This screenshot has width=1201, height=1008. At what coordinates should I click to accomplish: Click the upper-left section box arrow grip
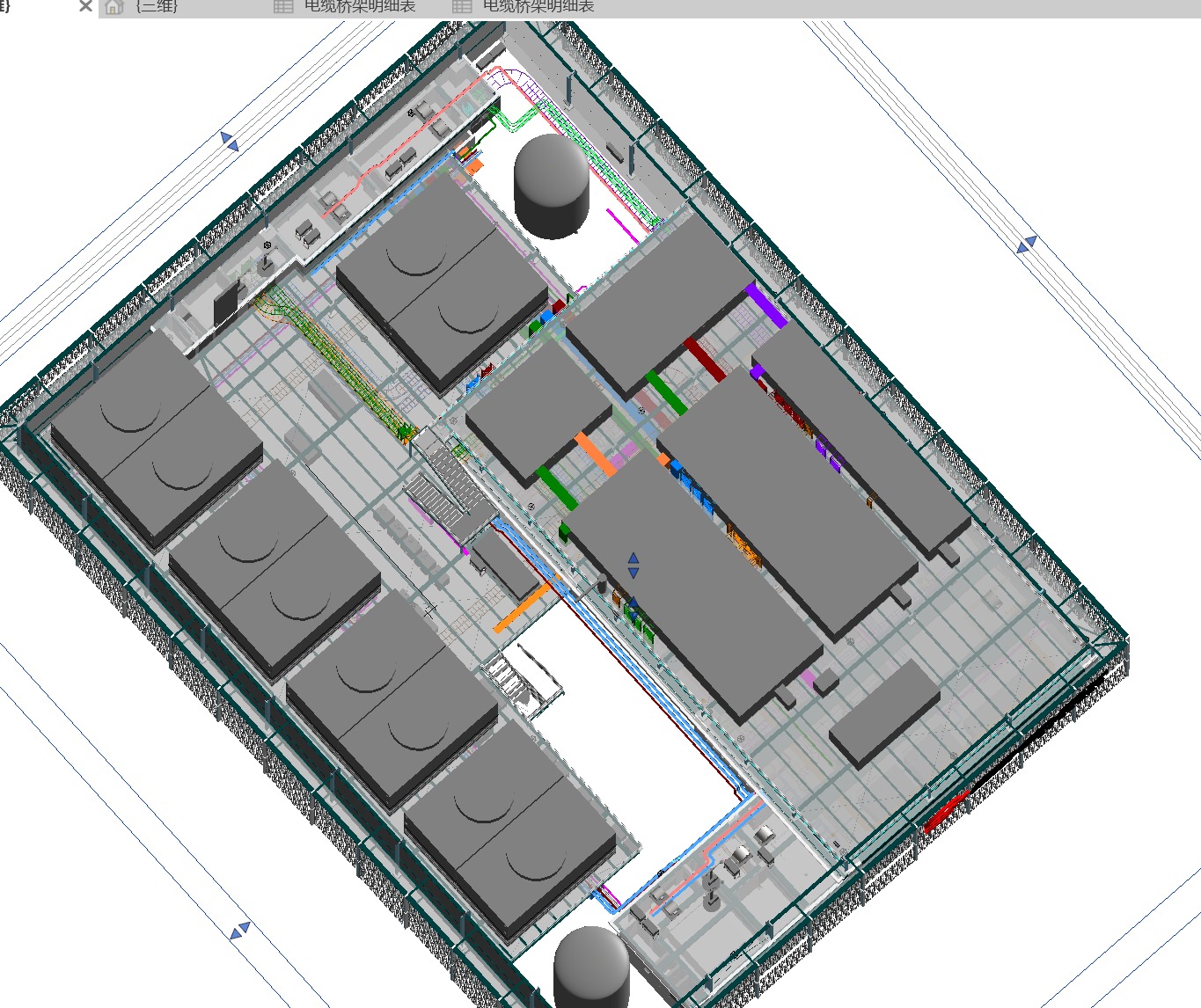click(230, 141)
